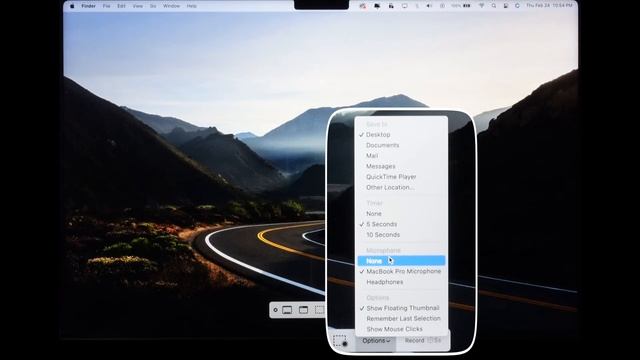
Task: Open the Apple menu
Action: (72, 6)
